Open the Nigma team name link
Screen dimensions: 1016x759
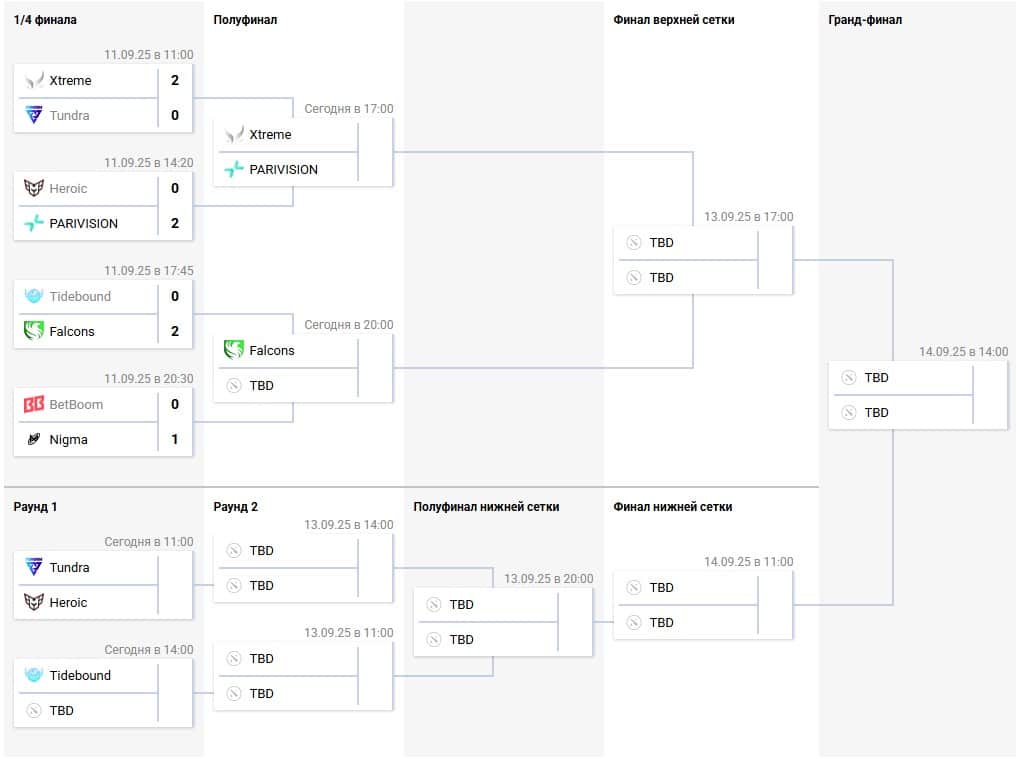click(69, 439)
